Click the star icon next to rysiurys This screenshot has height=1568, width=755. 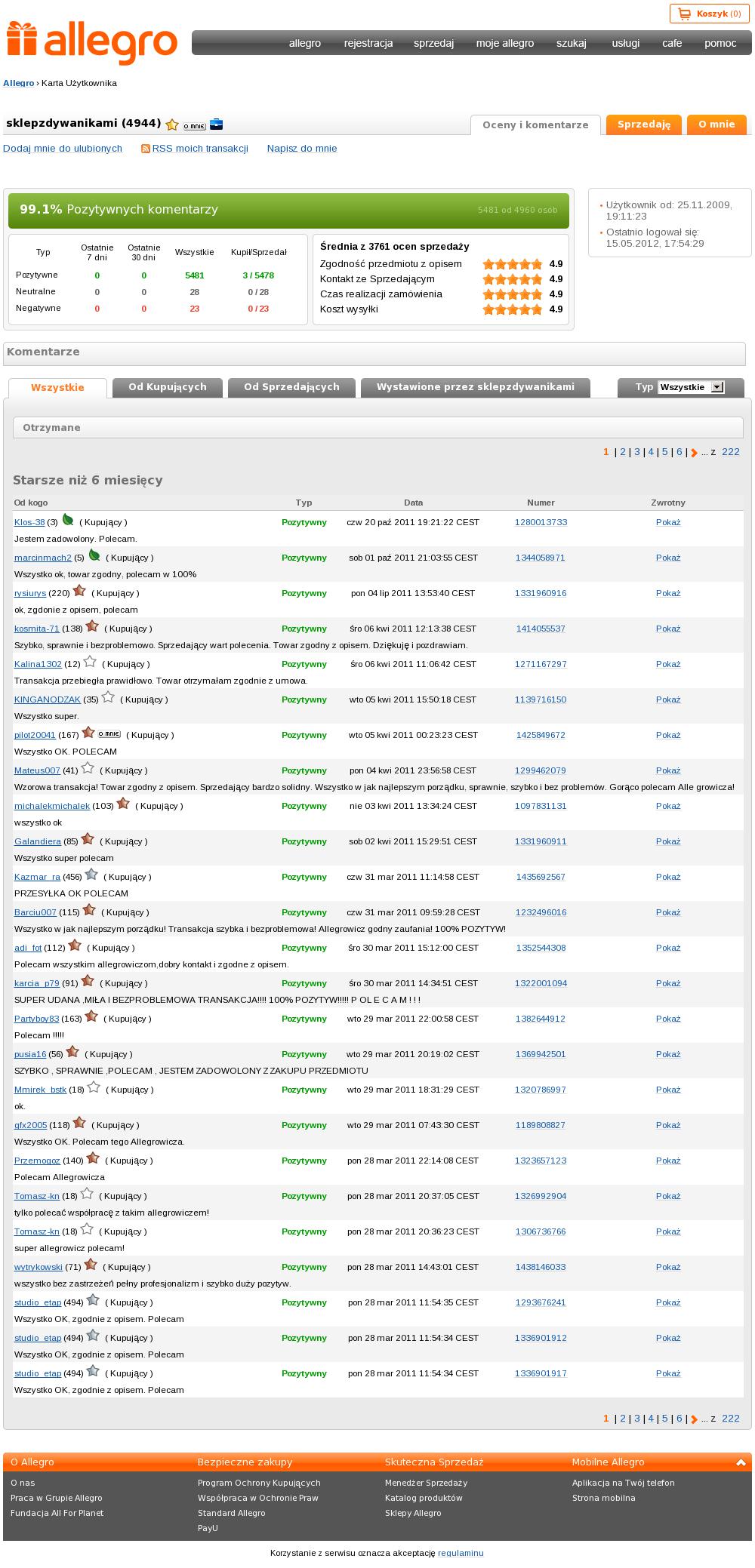pos(79,591)
